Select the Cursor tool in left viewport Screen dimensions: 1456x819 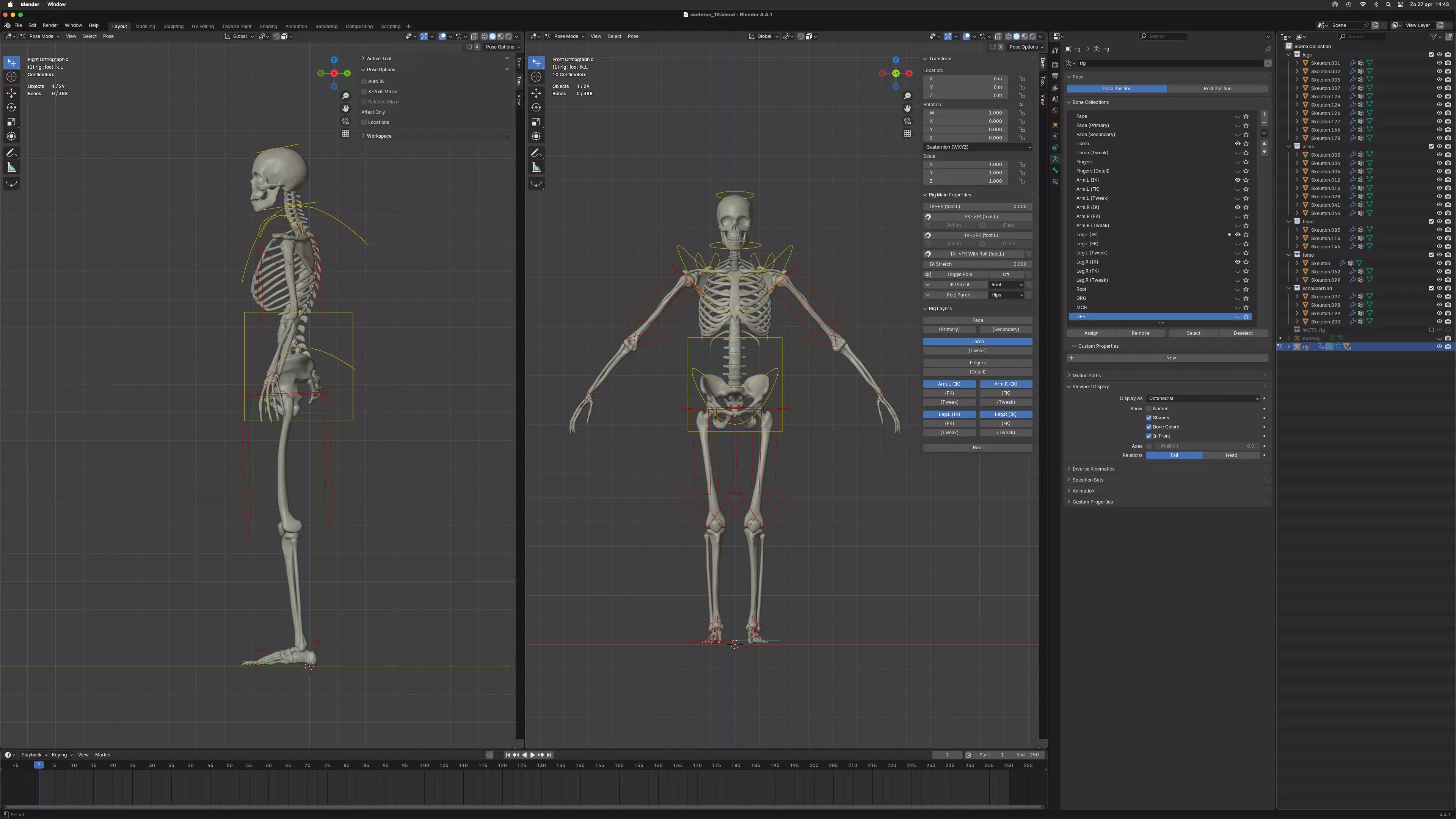coord(11,77)
